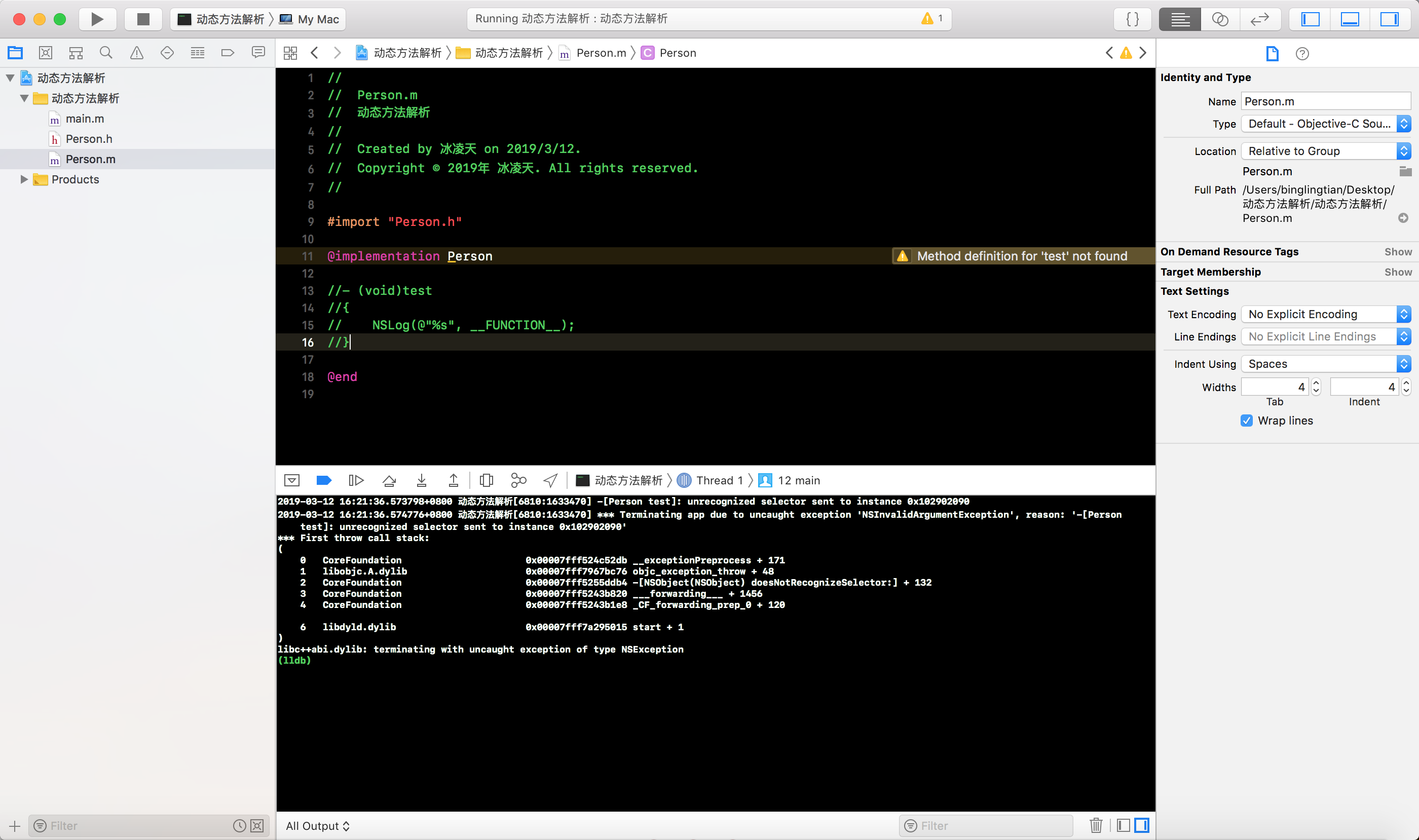Increase the Tab width stepper
This screenshot has height=840, width=1419.
1317,383
